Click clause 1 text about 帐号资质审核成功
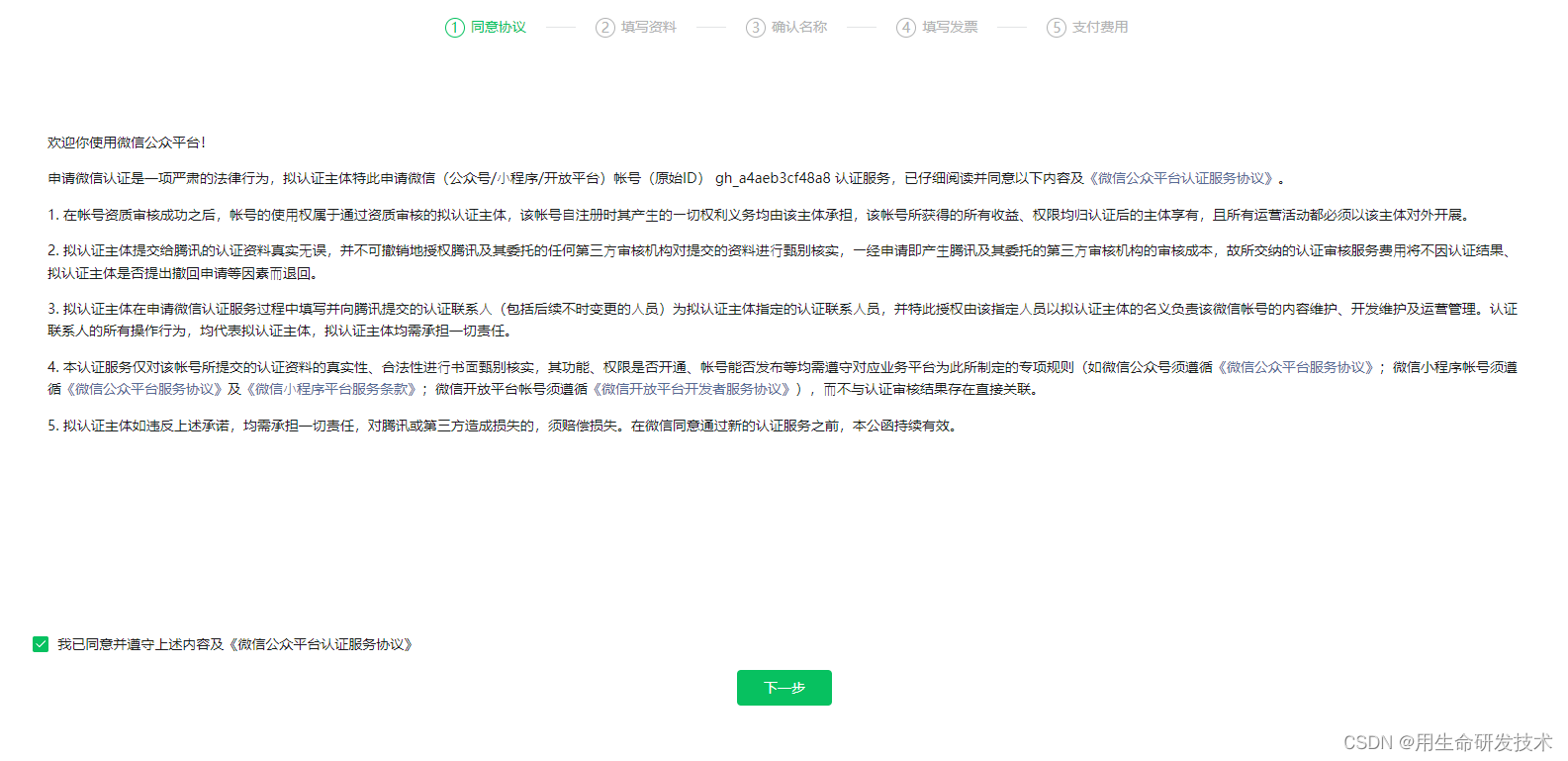The image size is (1568, 761). 760,215
